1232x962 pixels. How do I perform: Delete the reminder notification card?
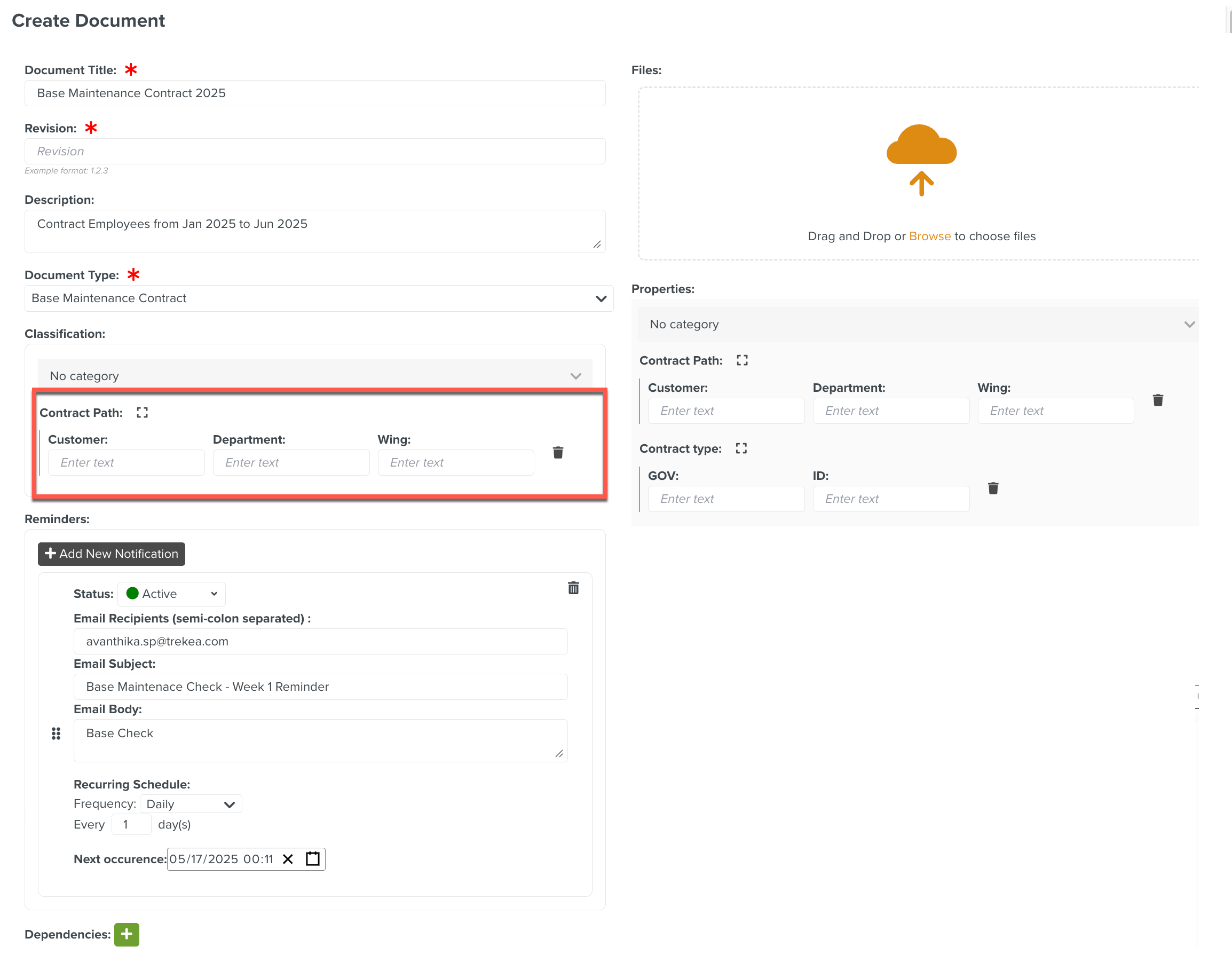pos(573,588)
